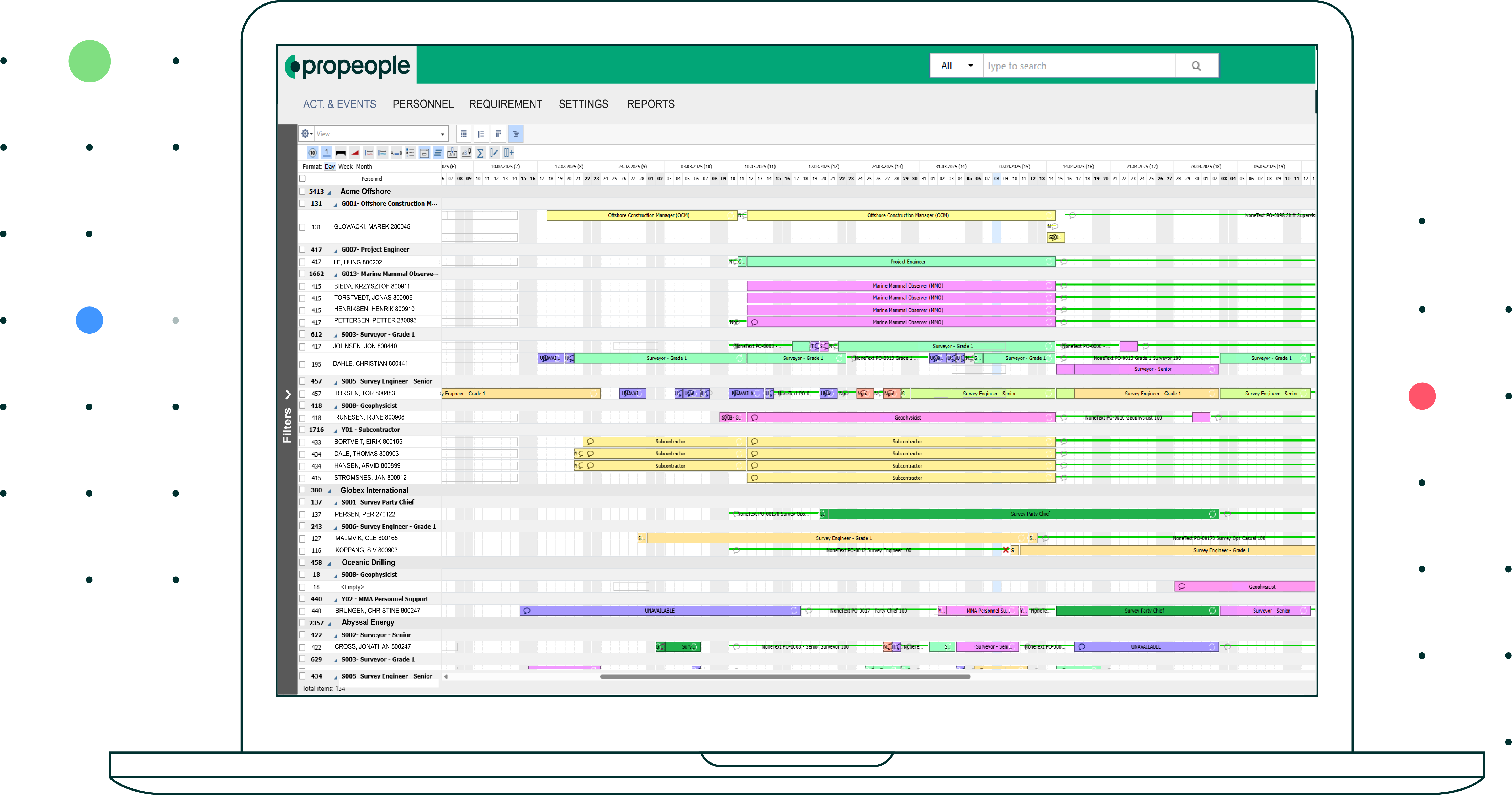Screen dimensions: 1512x795
Task: Click the edit column pencil icon
Action: click(494, 153)
